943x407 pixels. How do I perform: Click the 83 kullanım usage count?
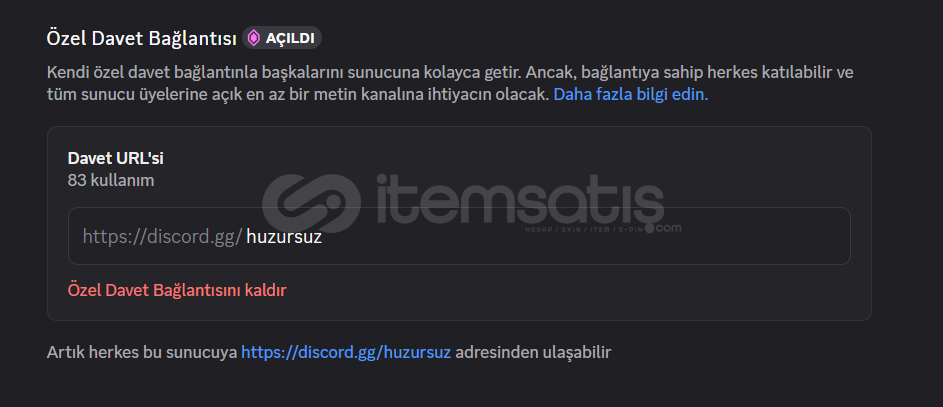[x=111, y=180]
